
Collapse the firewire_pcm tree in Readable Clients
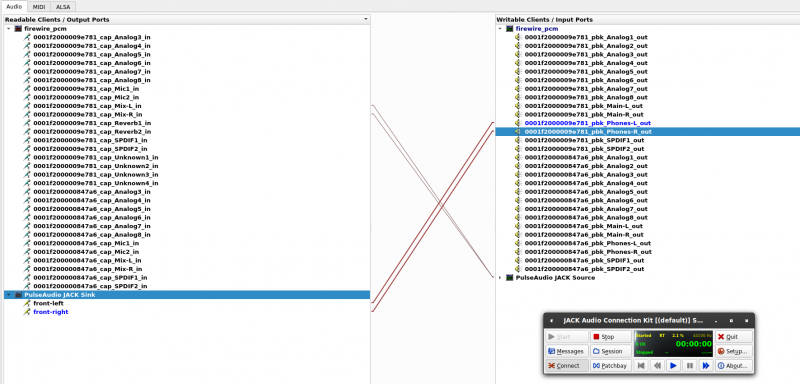click(8, 29)
